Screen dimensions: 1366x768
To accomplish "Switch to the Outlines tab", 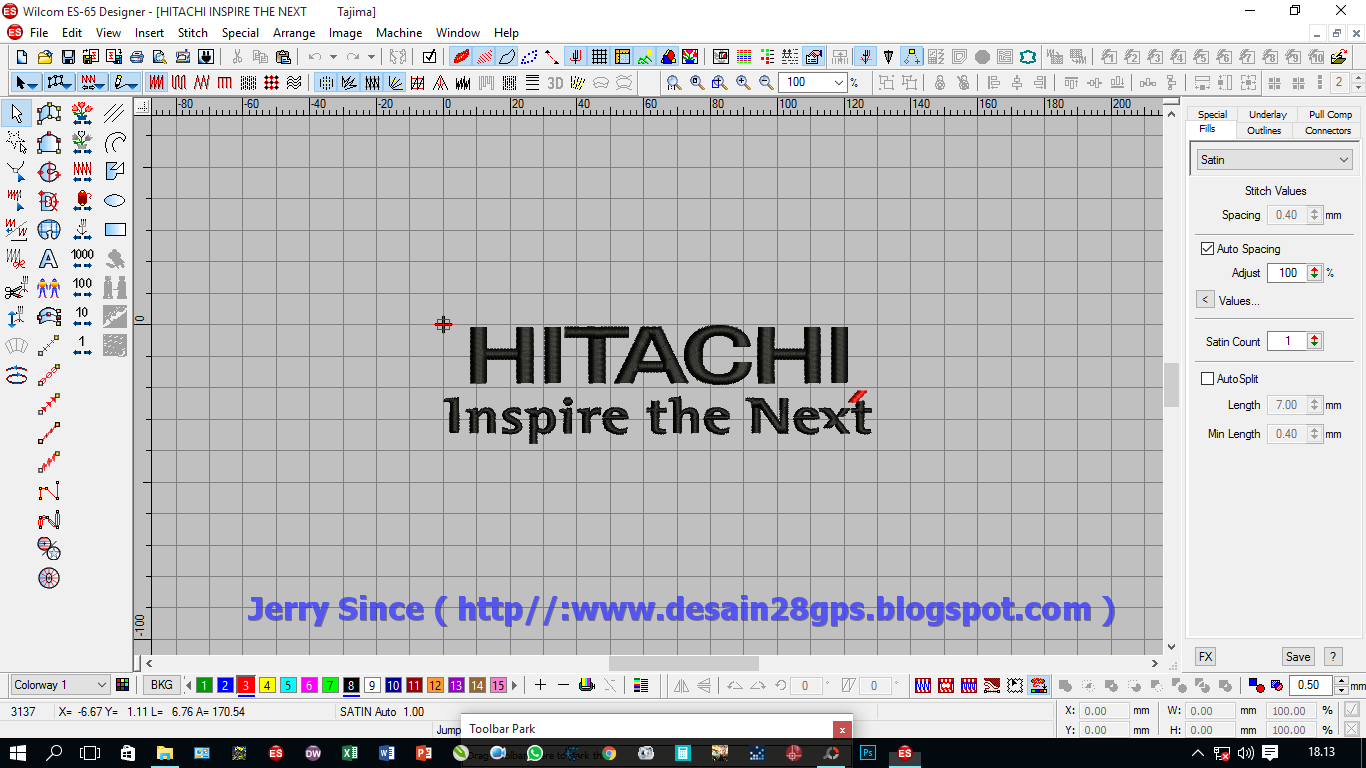I will 1264,130.
